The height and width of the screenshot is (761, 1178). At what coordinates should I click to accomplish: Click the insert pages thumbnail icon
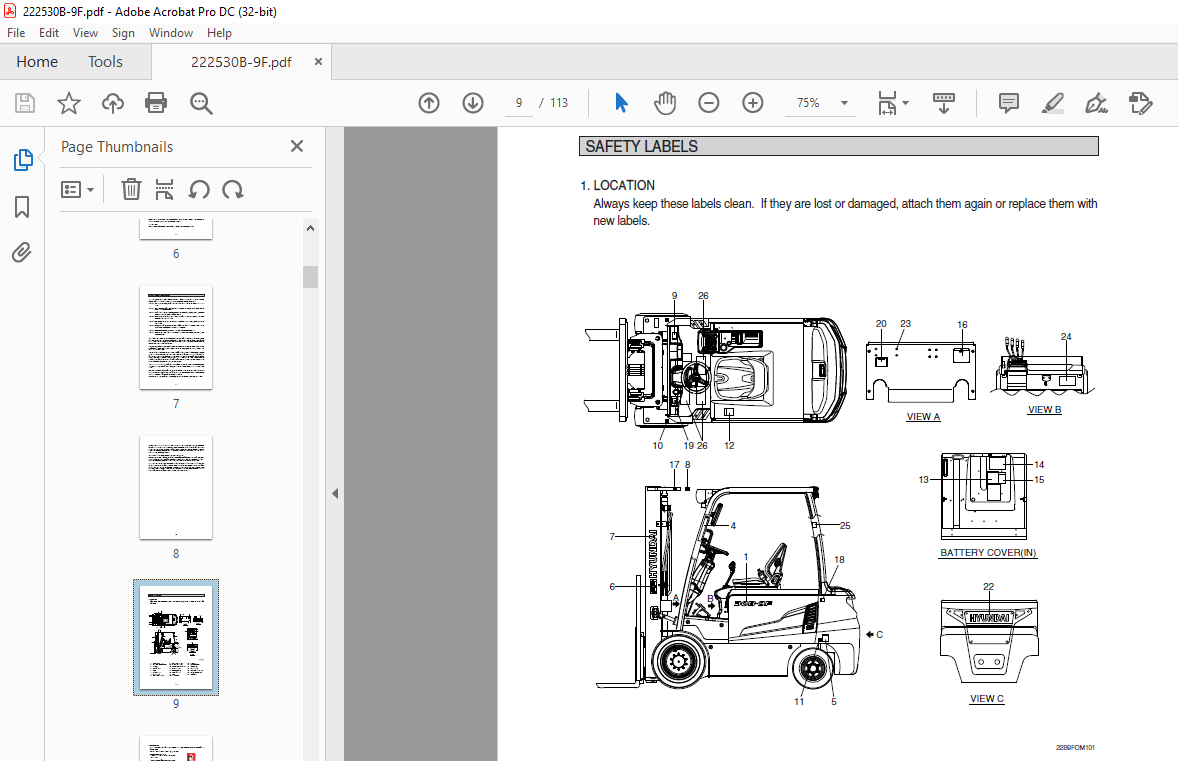(x=165, y=189)
